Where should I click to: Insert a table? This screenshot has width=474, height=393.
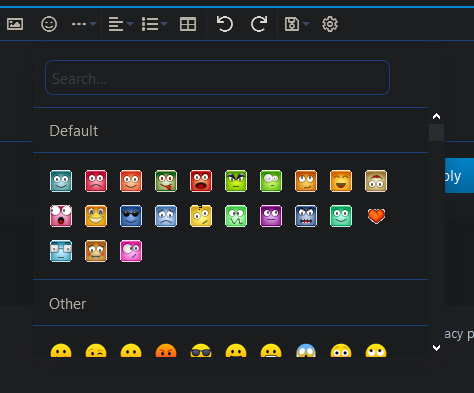(188, 24)
